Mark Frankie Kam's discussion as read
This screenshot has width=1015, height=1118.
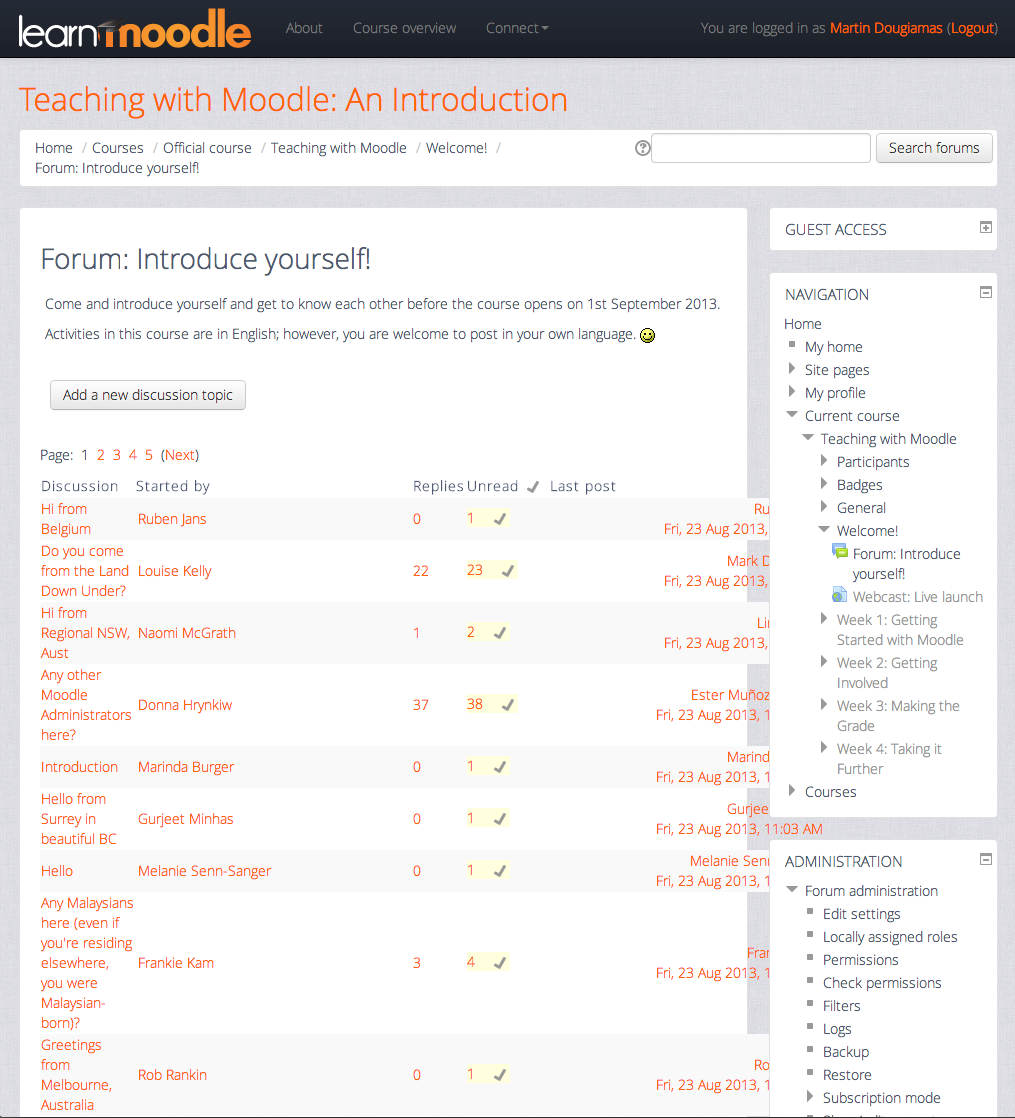[x=500, y=963]
